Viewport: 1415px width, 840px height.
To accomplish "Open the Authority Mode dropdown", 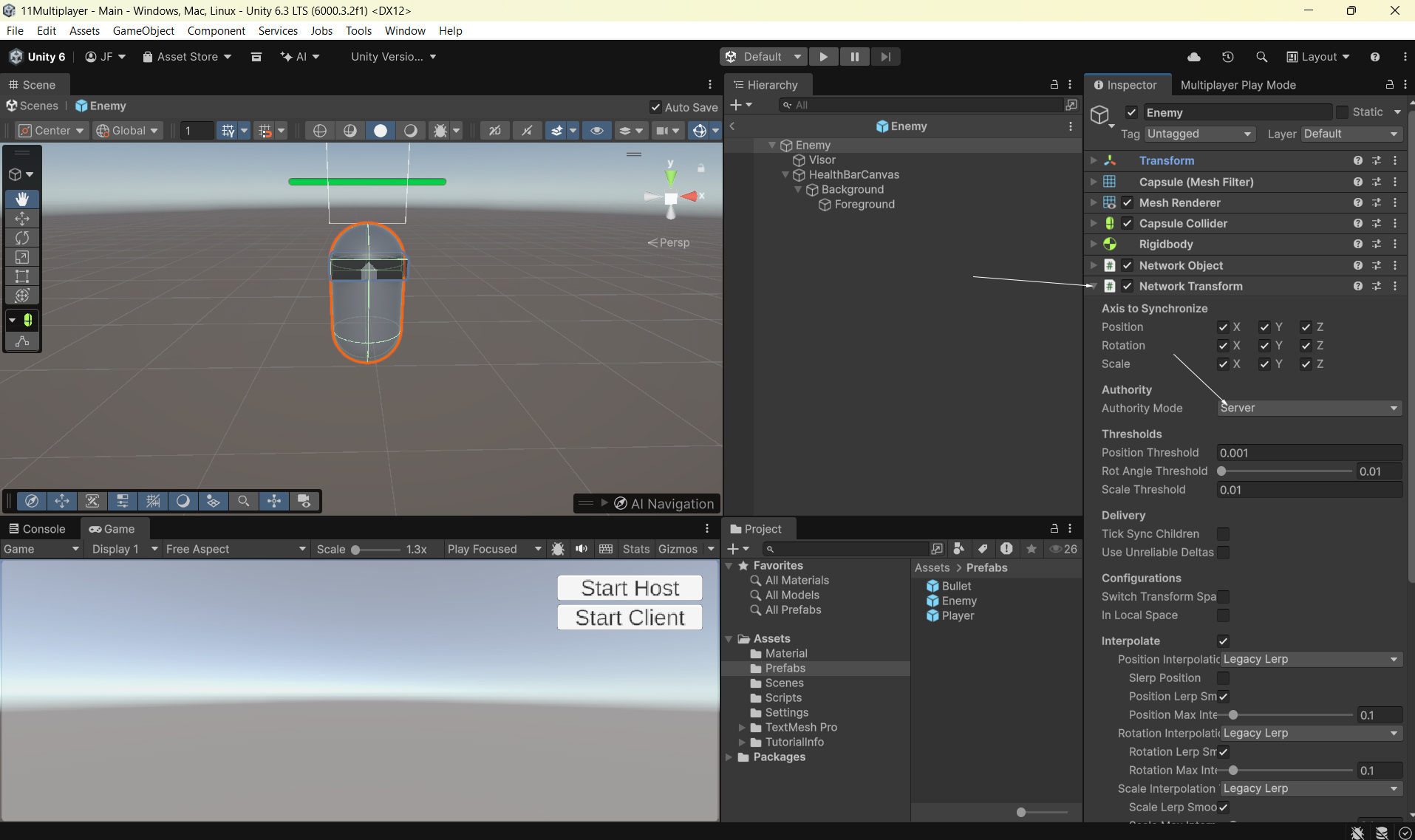I will (x=1309, y=409).
